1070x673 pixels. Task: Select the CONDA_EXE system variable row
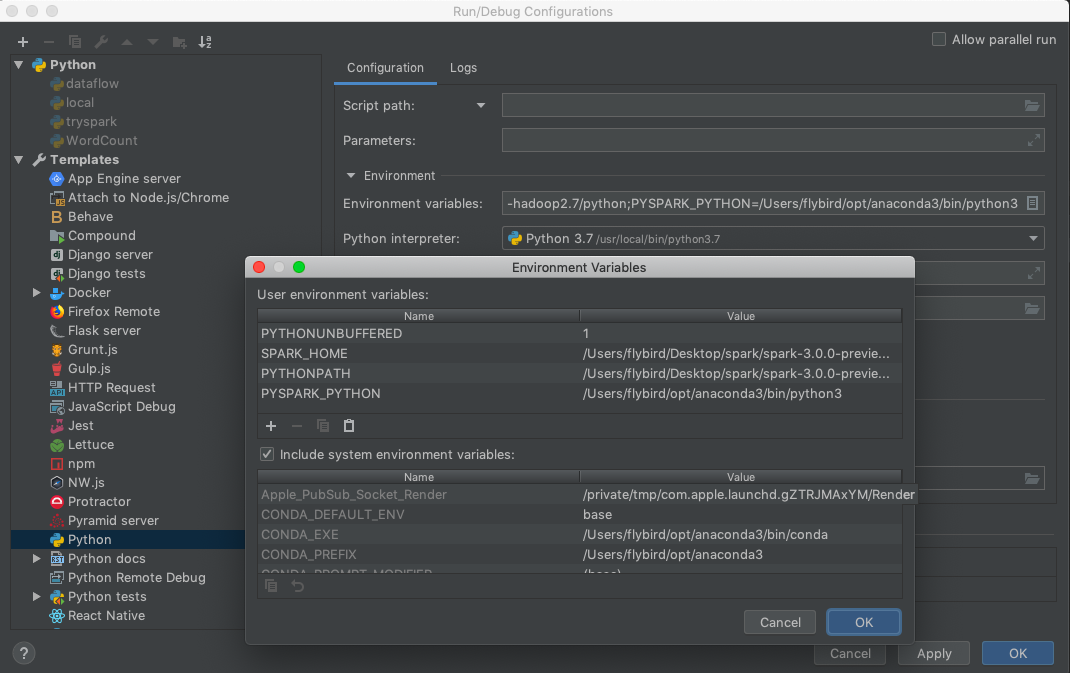[x=580, y=534]
